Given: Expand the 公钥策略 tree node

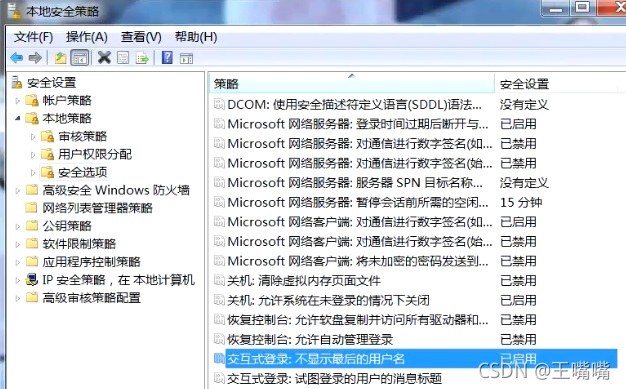Looking at the screenshot, I should point(18,226).
